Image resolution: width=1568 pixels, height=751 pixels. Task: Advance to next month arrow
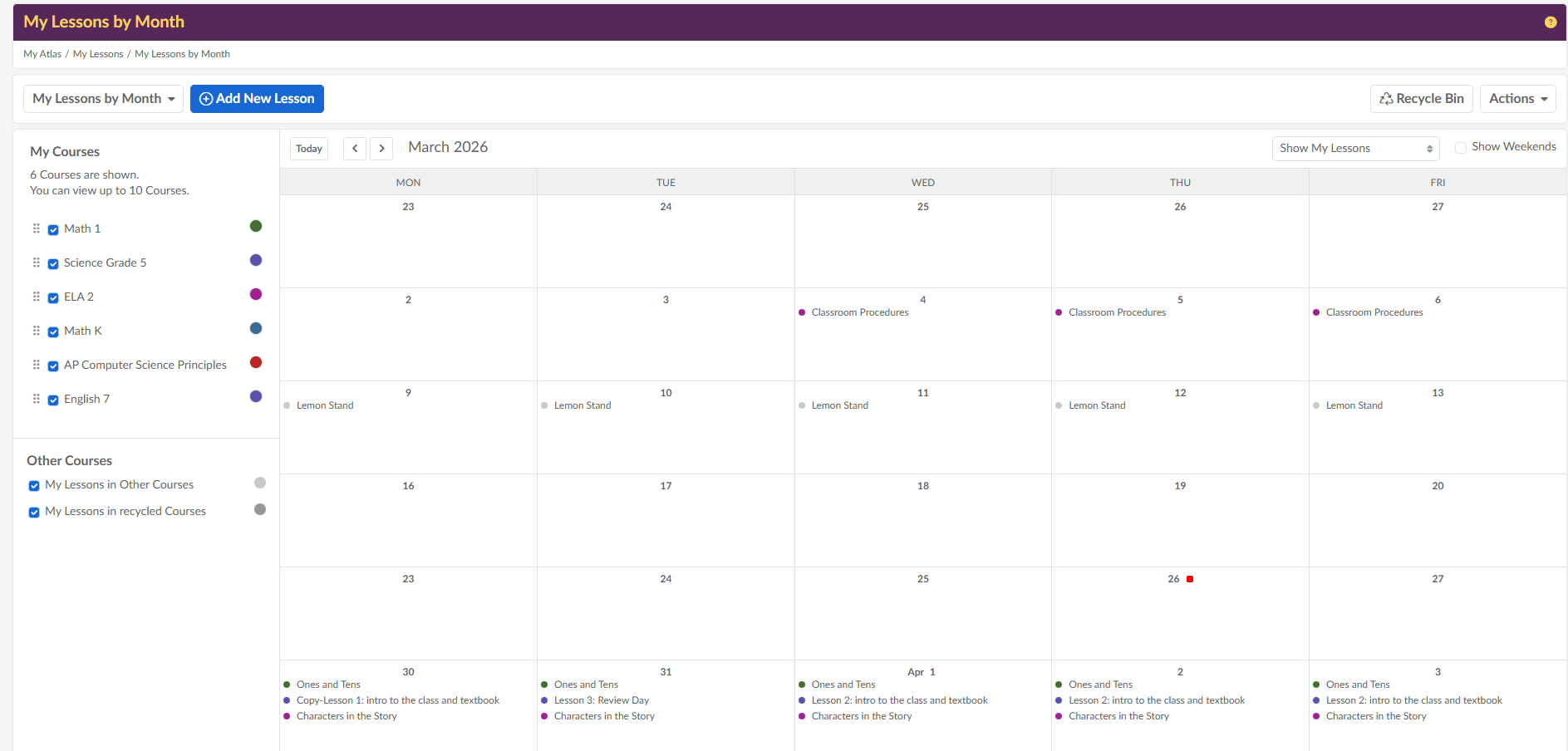pyautogui.click(x=381, y=149)
